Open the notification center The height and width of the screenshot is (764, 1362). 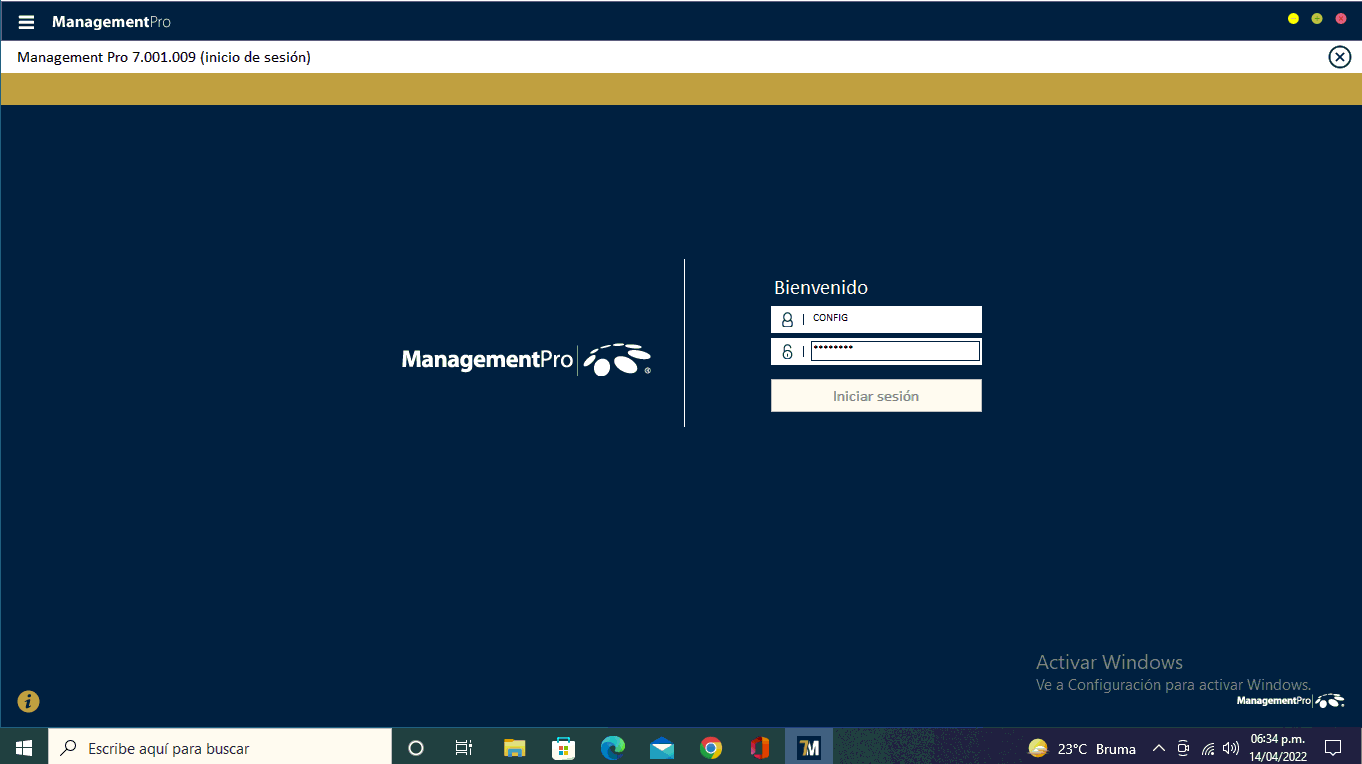click(x=1333, y=748)
